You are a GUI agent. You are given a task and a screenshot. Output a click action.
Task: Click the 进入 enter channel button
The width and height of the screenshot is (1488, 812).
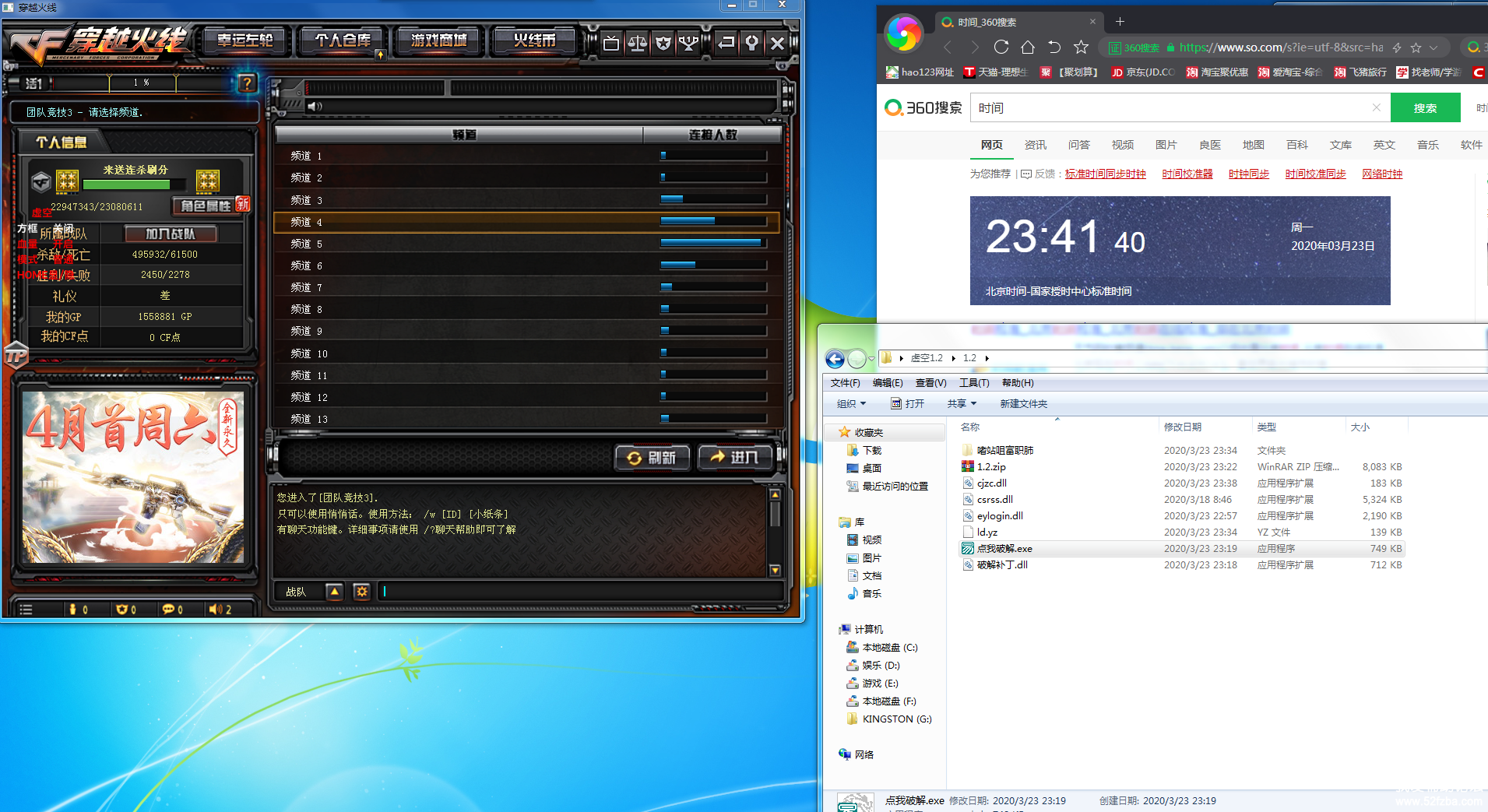pyautogui.click(x=734, y=457)
